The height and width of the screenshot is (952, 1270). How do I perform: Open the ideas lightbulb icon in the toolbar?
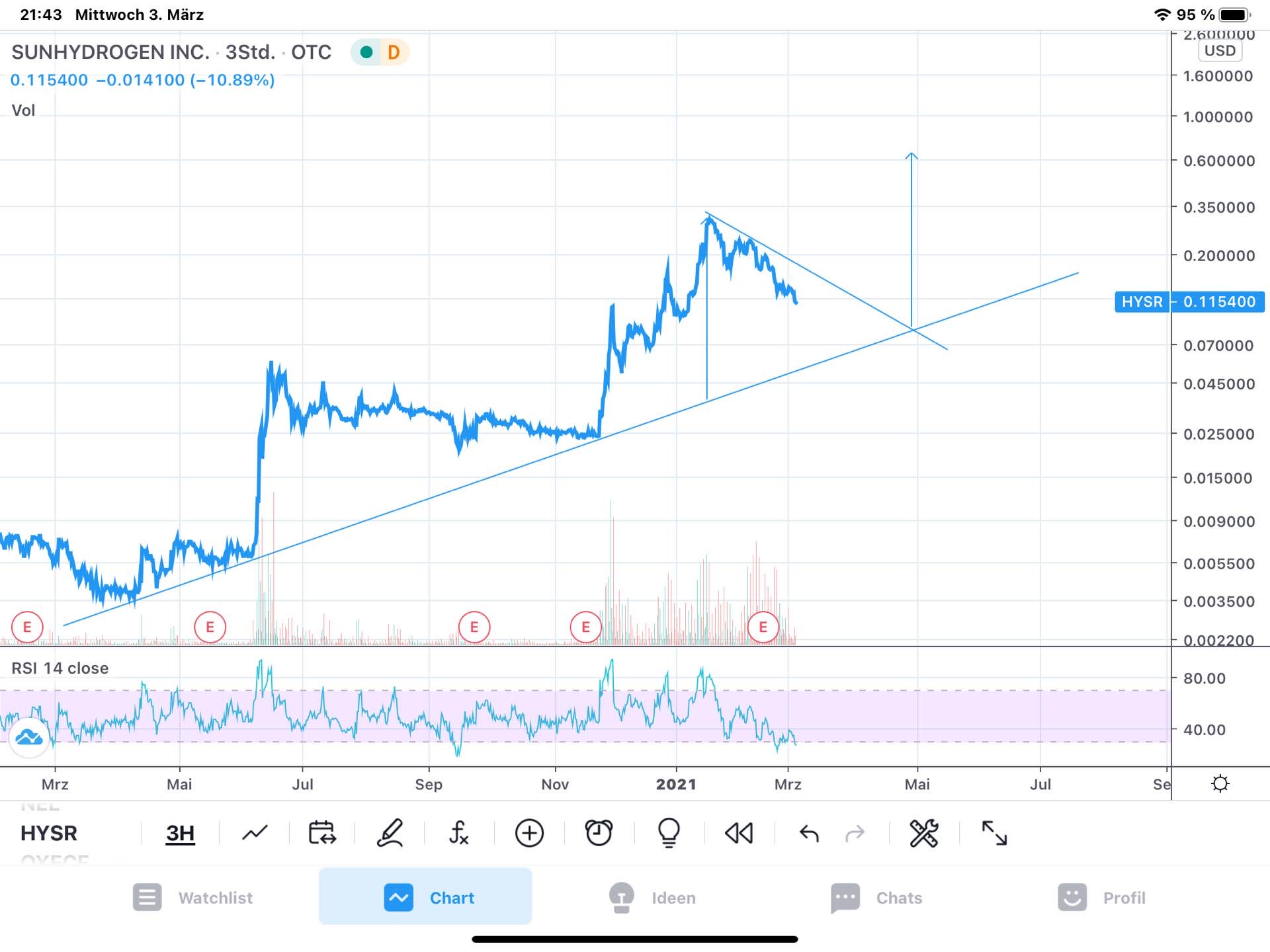pos(669,833)
